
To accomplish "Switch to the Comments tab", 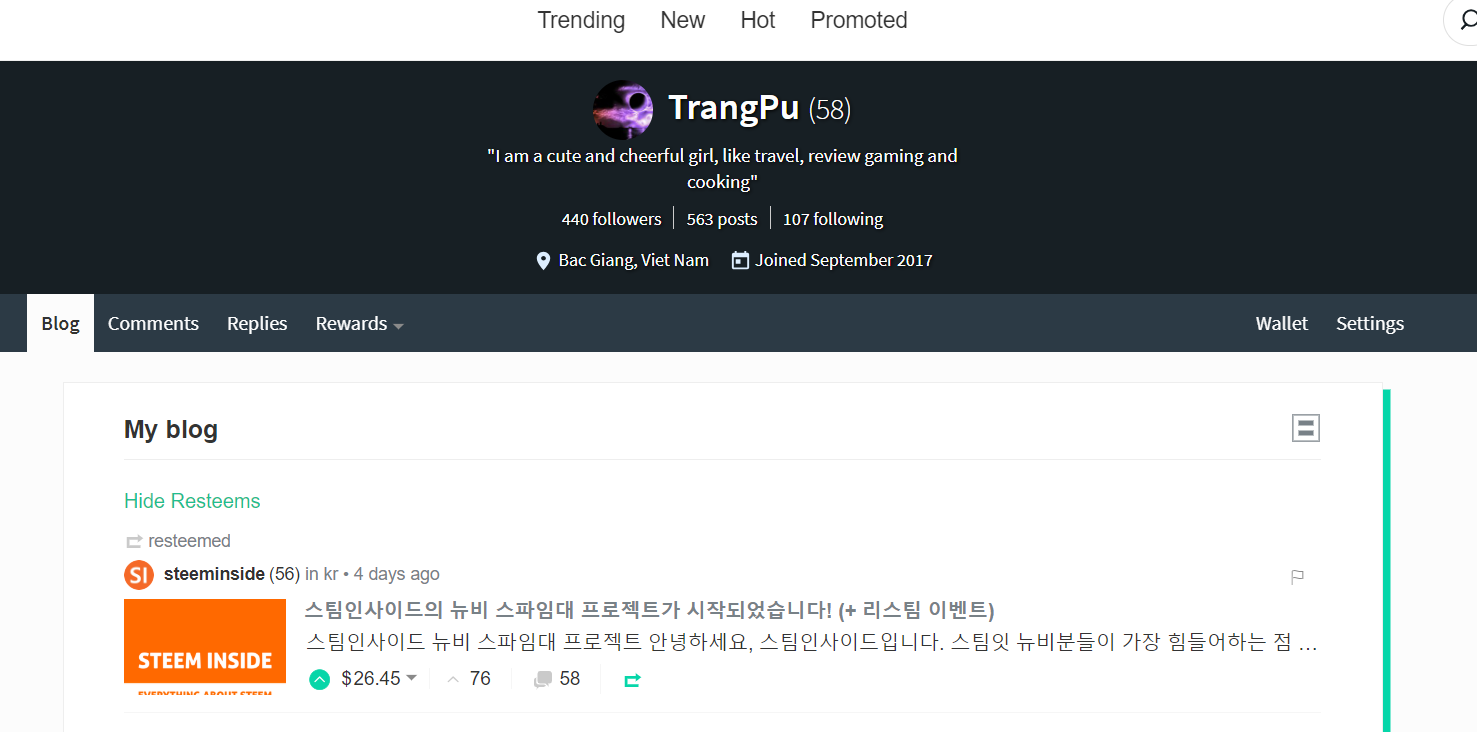I will pos(153,324).
